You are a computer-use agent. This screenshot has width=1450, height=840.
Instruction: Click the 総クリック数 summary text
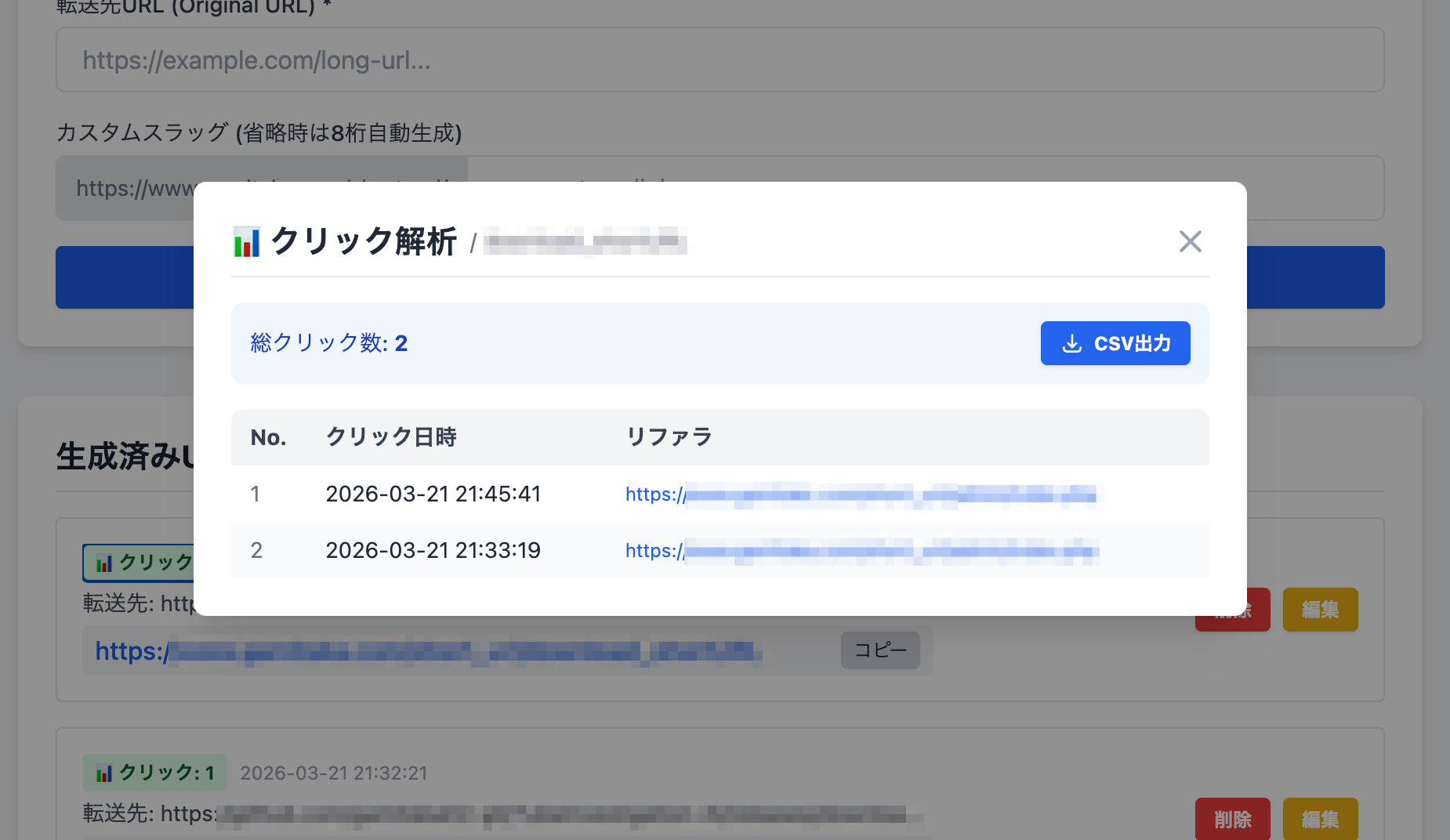point(329,343)
